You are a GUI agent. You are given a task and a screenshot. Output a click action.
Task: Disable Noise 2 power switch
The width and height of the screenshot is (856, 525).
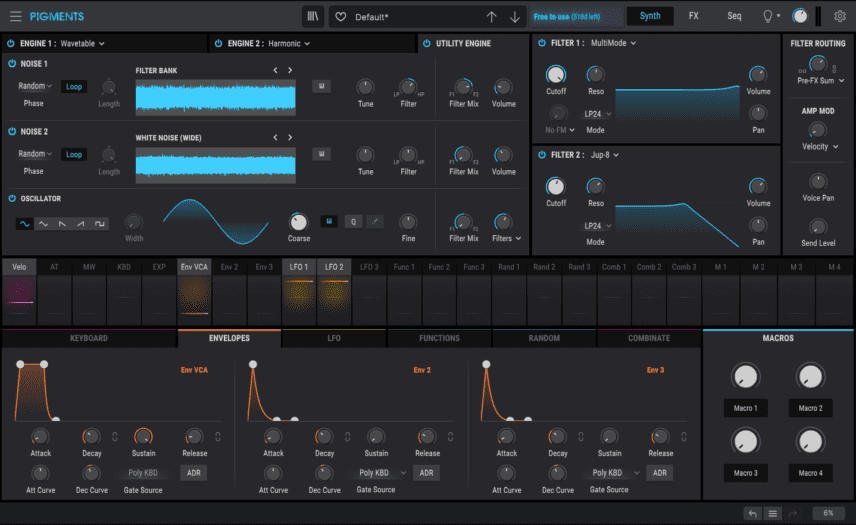click(x=12, y=131)
